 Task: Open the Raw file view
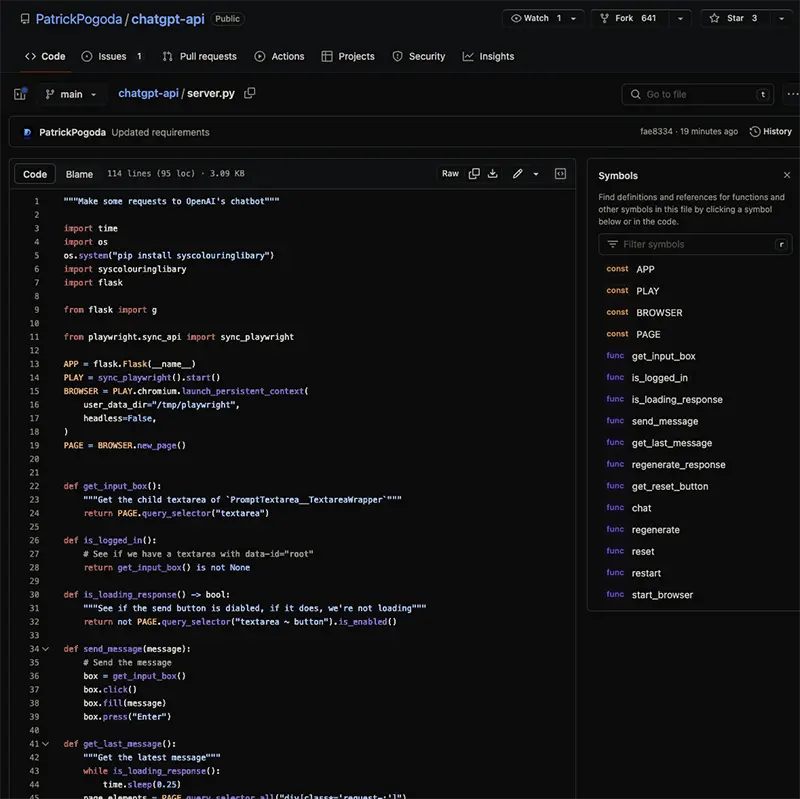[x=450, y=174]
